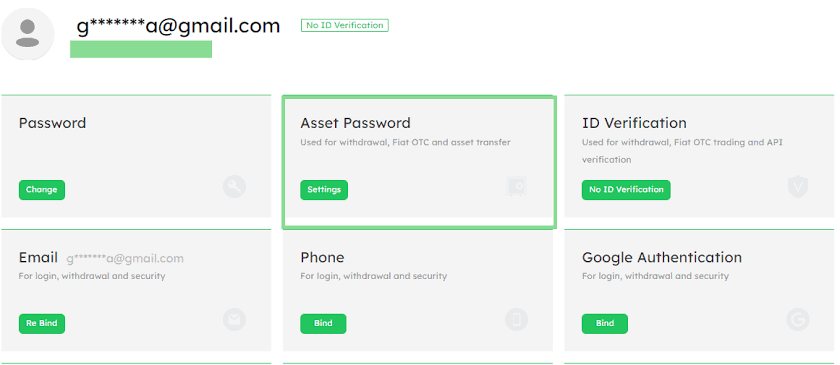Screen dimensions: 840x365
Task: Click the masked email in Email card
Action: [x=125, y=259]
